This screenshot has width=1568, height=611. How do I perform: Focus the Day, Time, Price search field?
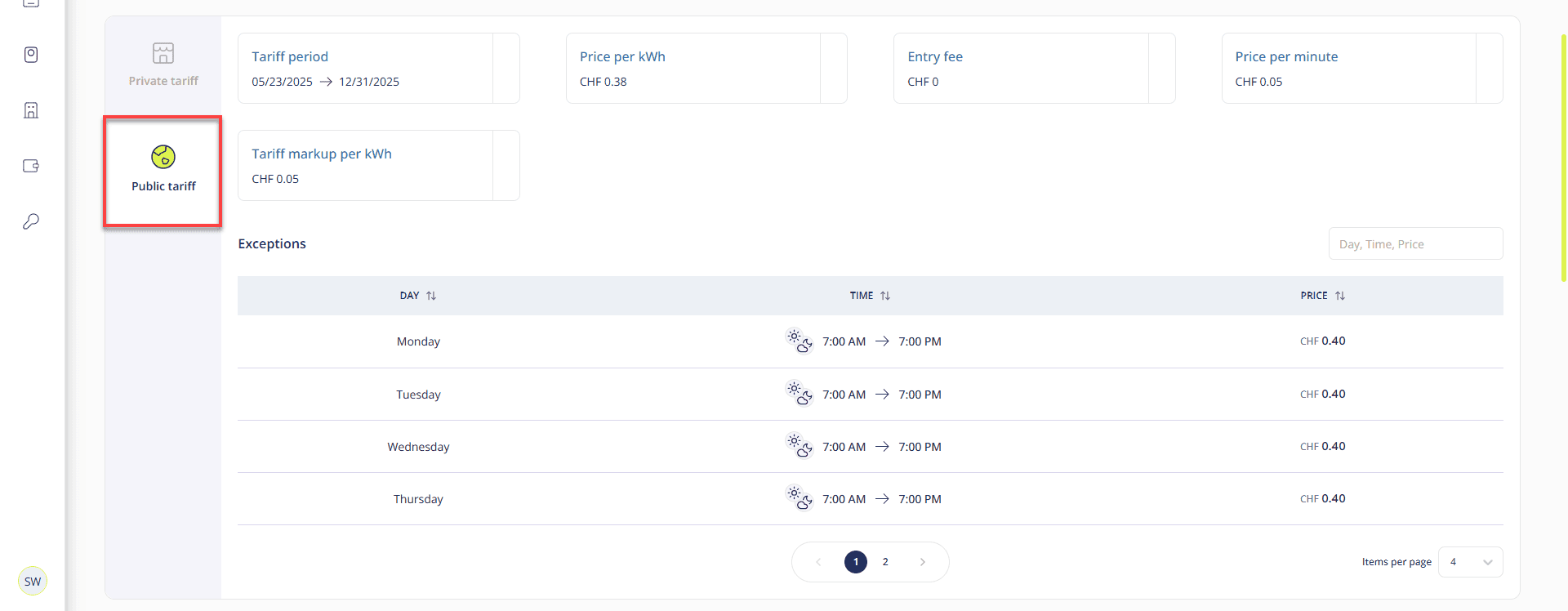pos(1415,244)
